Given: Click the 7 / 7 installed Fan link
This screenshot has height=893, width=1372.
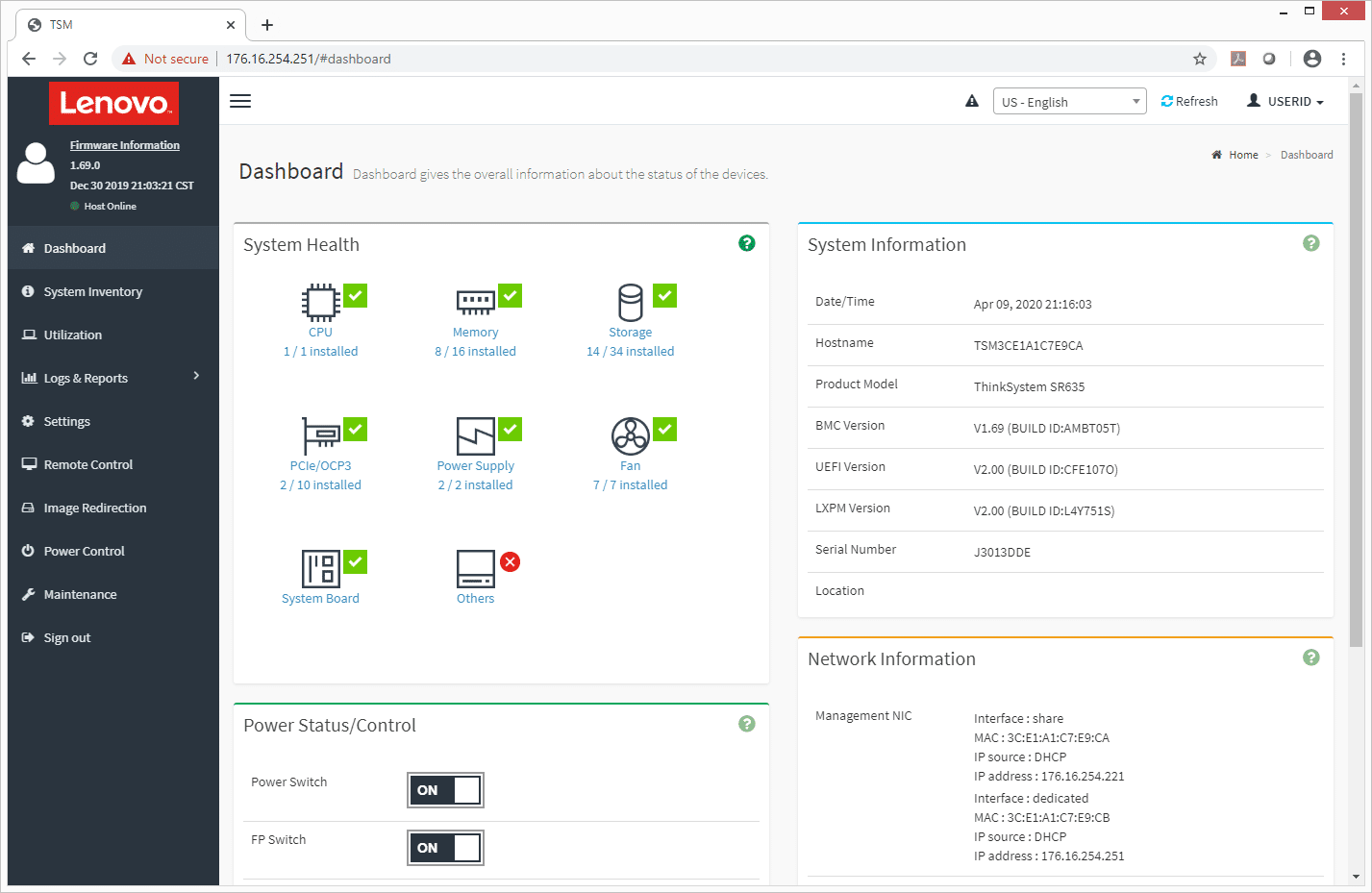Looking at the screenshot, I should 630,485.
